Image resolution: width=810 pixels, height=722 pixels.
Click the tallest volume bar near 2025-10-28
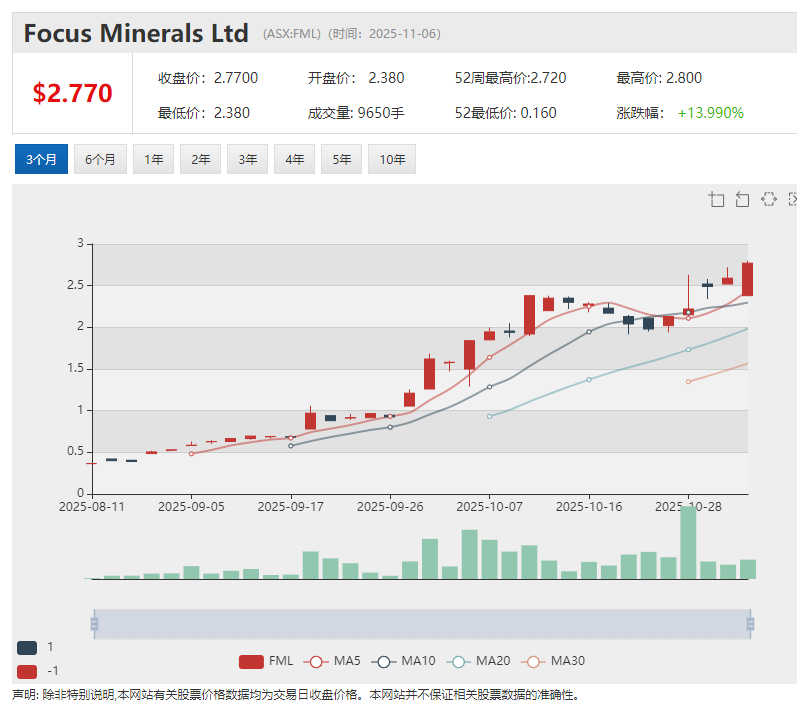coord(688,542)
